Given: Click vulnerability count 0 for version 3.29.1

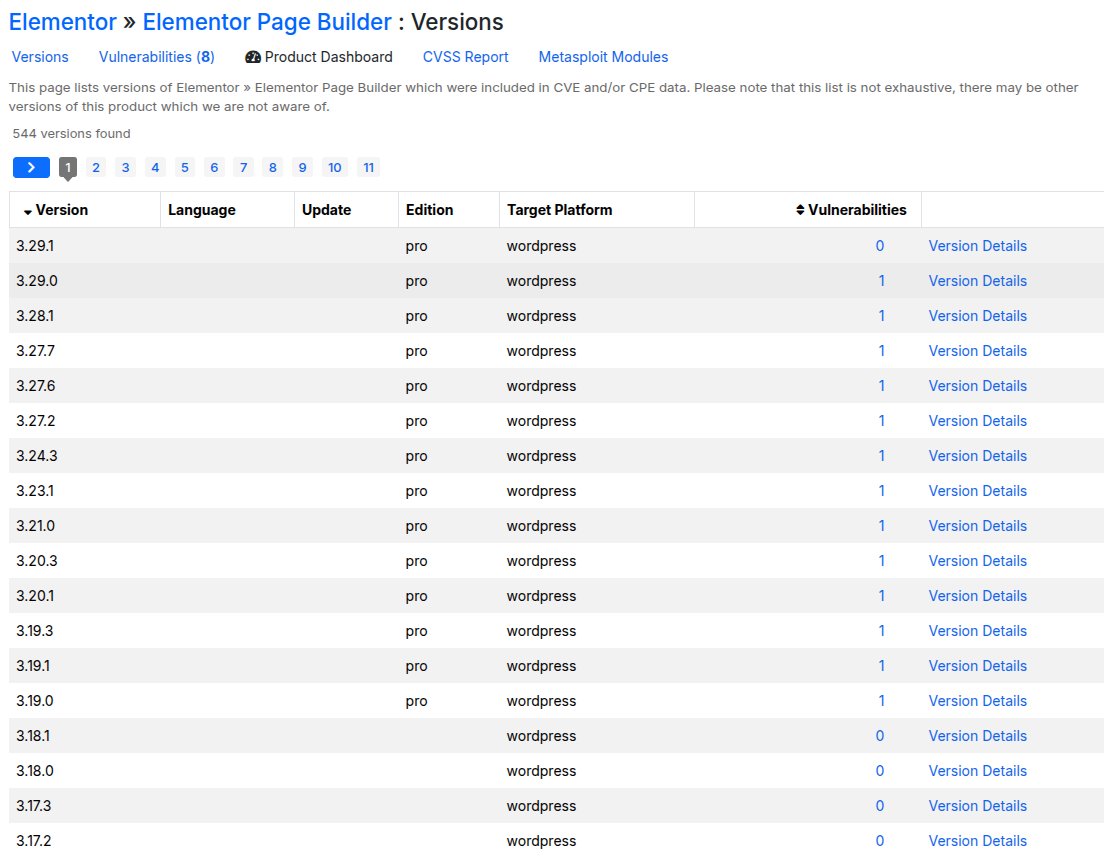Looking at the screenshot, I should click(879, 246).
